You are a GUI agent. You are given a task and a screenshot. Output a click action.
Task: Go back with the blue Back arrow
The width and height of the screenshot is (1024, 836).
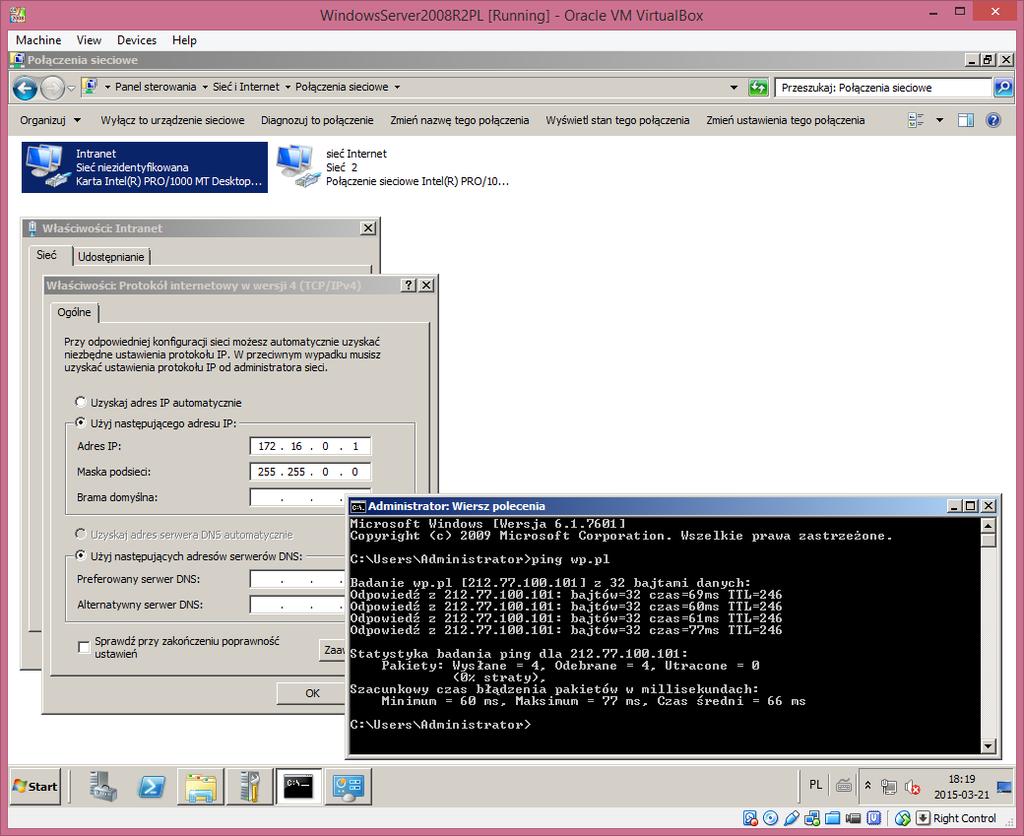coord(25,88)
